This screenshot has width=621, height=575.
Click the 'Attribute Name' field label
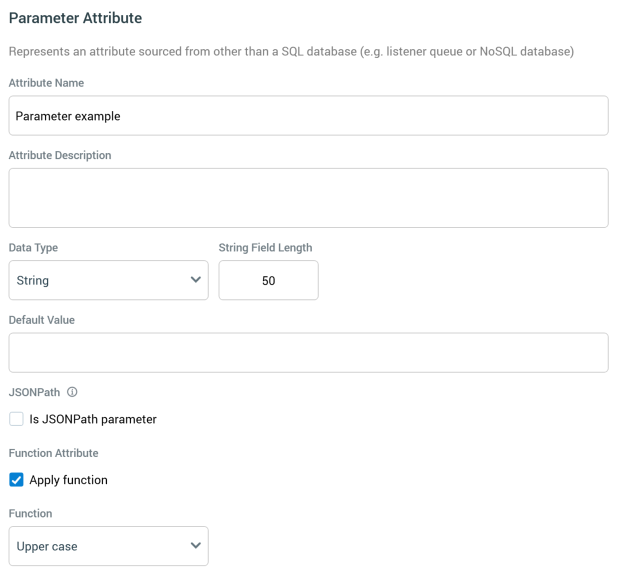click(x=46, y=82)
